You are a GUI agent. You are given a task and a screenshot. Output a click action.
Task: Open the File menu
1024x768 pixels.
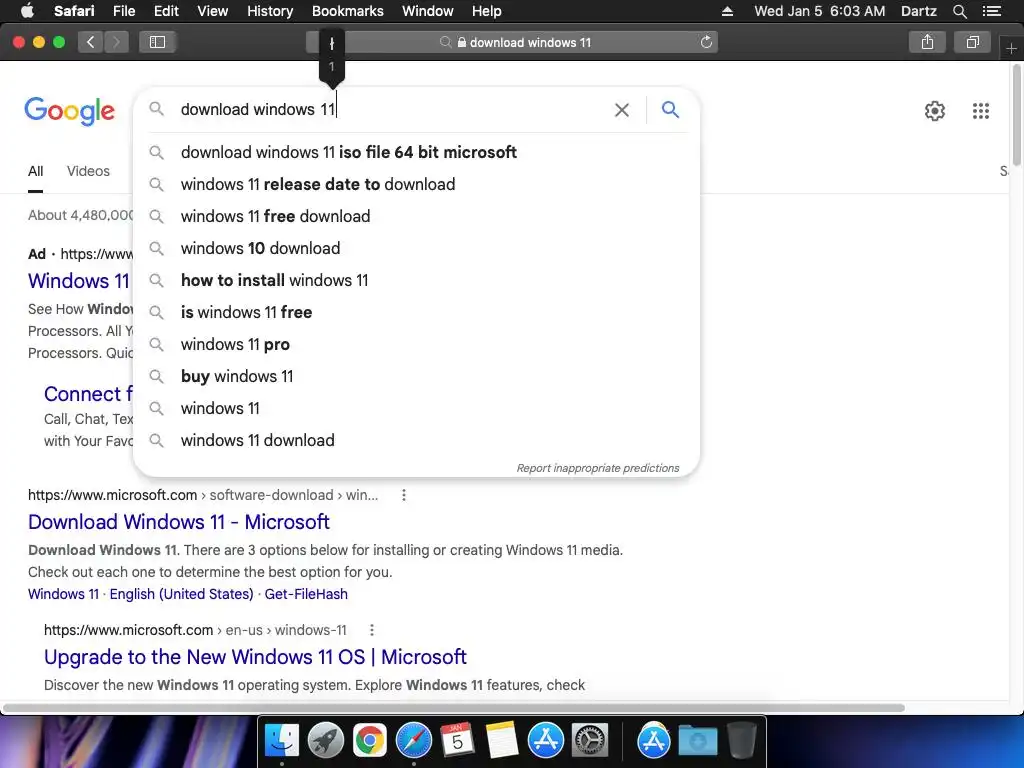coord(124,11)
